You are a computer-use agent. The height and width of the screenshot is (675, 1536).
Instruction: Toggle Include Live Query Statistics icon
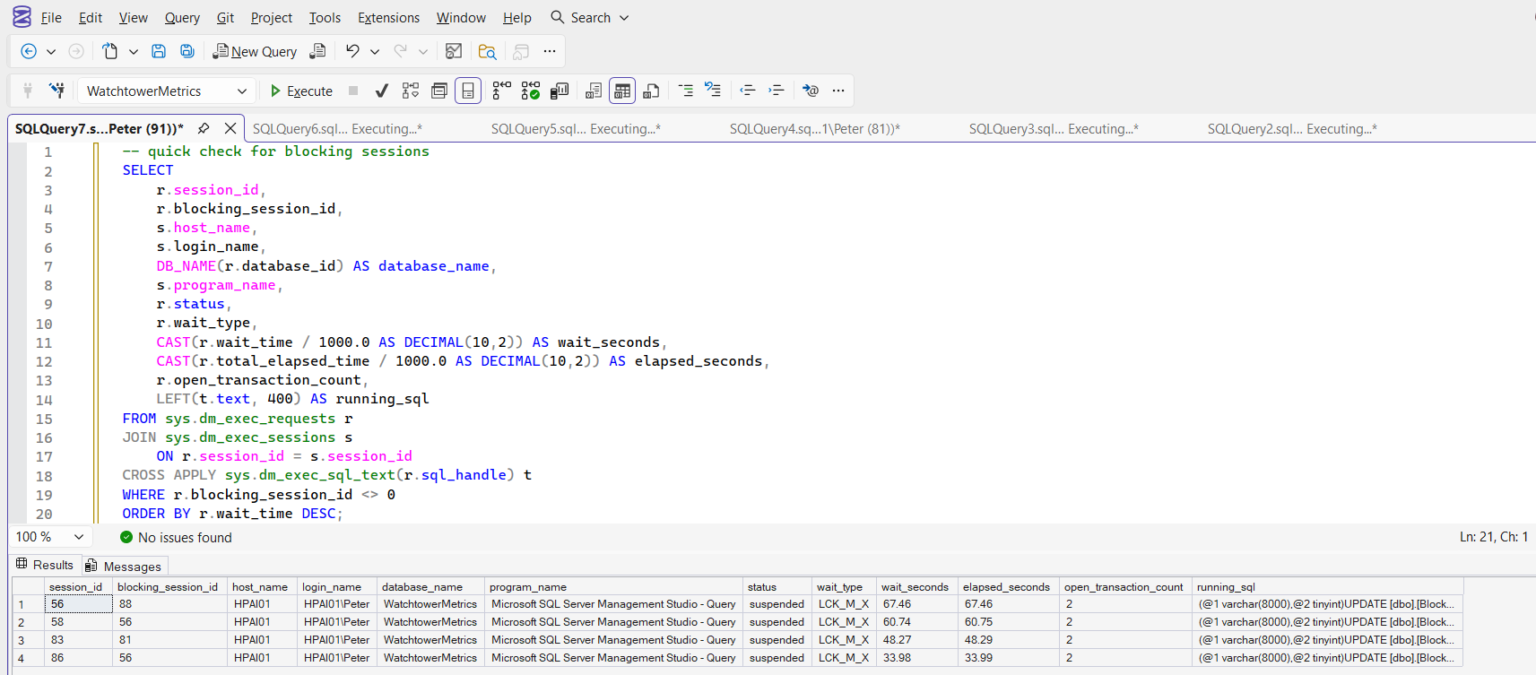tap(531, 91)
